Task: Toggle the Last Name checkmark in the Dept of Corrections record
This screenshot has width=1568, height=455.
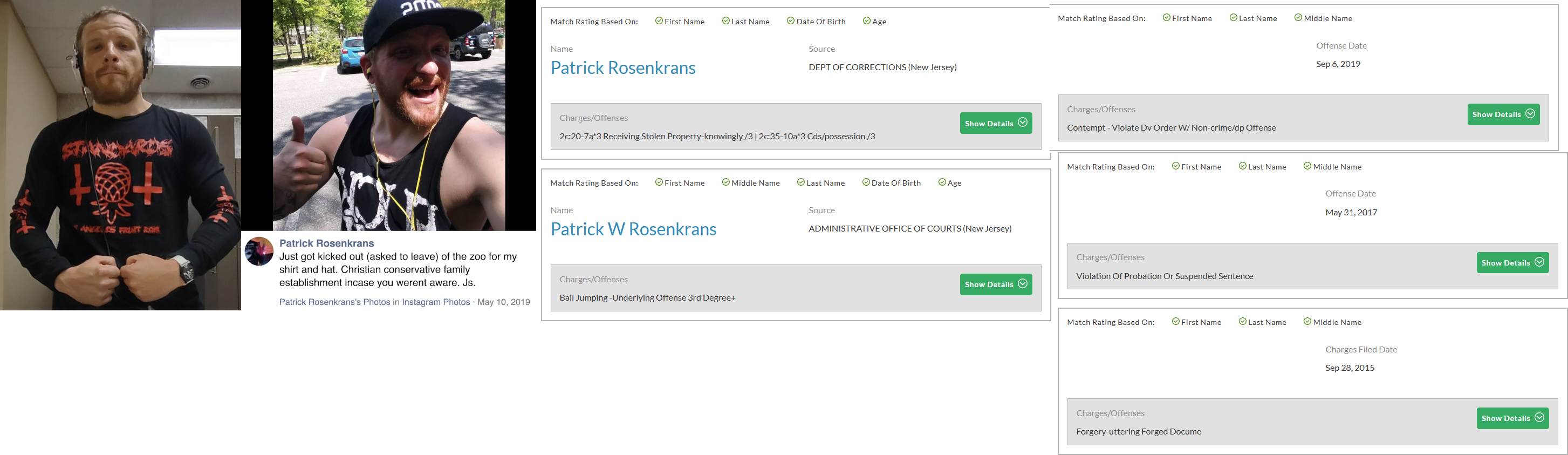Action: 725,21
